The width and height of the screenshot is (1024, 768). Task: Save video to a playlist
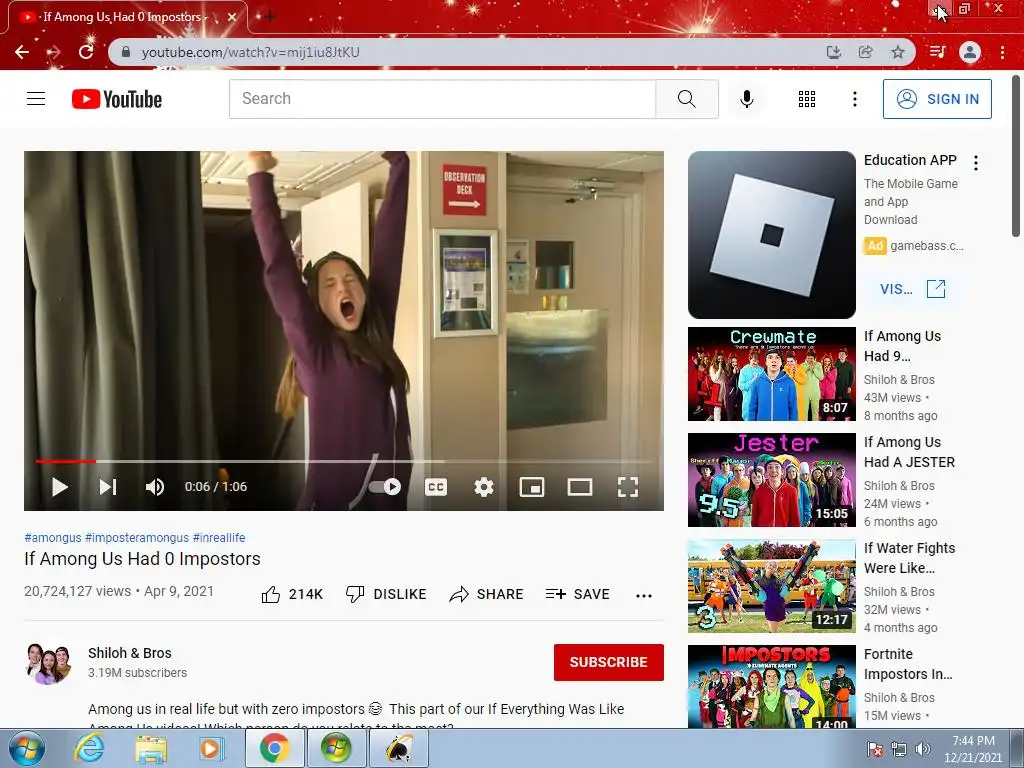coord(577,594)
